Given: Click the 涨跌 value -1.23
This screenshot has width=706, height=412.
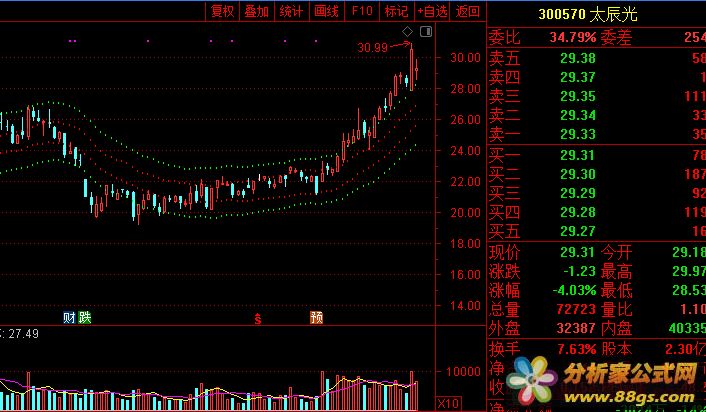Looking at the screenshot, I should (579, 272).
